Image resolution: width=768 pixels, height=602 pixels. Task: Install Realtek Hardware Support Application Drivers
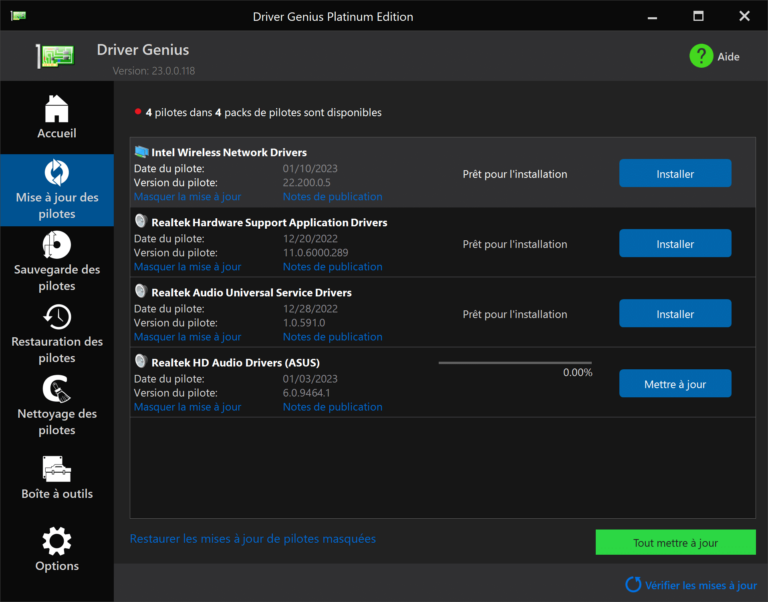(675, 244)
